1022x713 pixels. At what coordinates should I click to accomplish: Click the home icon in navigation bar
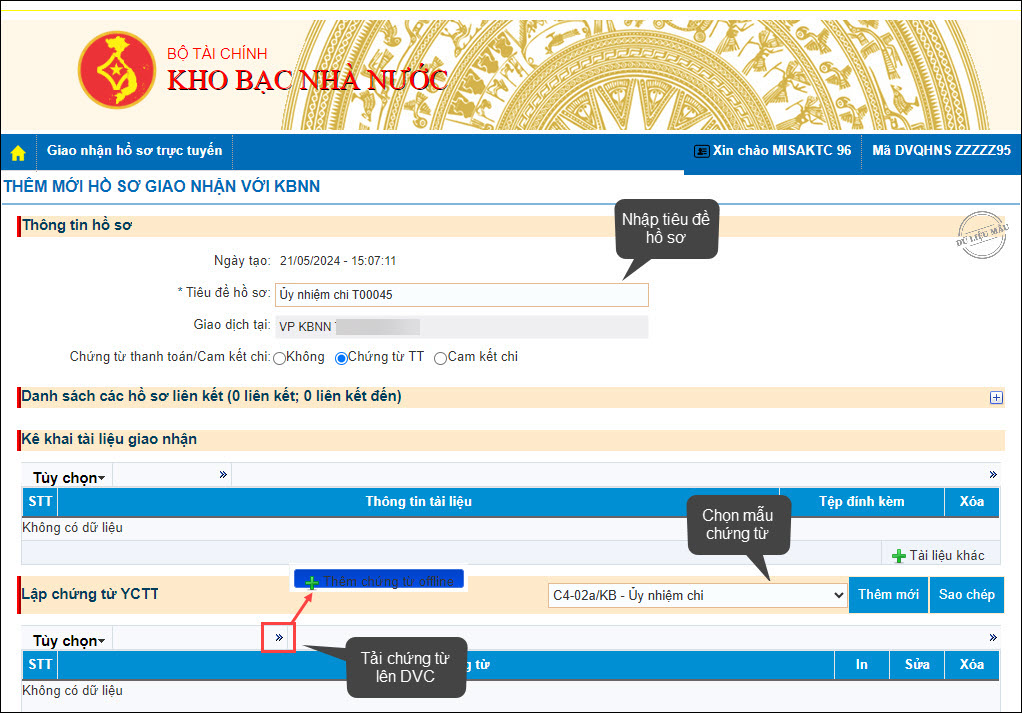18,153
